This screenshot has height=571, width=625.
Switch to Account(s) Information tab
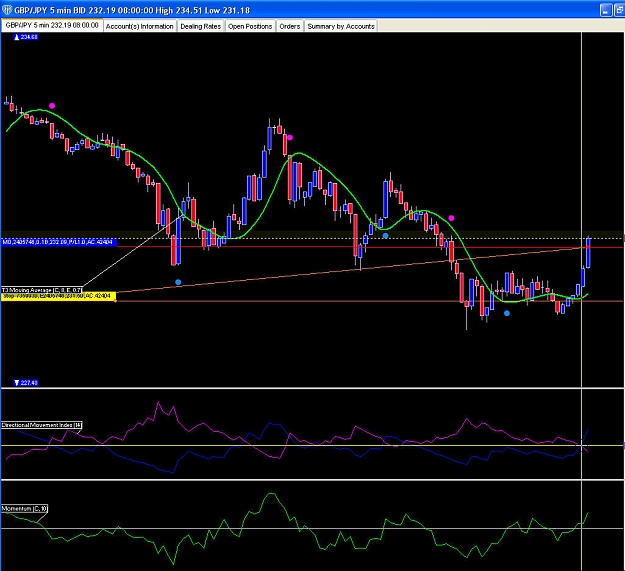point(140,26)
